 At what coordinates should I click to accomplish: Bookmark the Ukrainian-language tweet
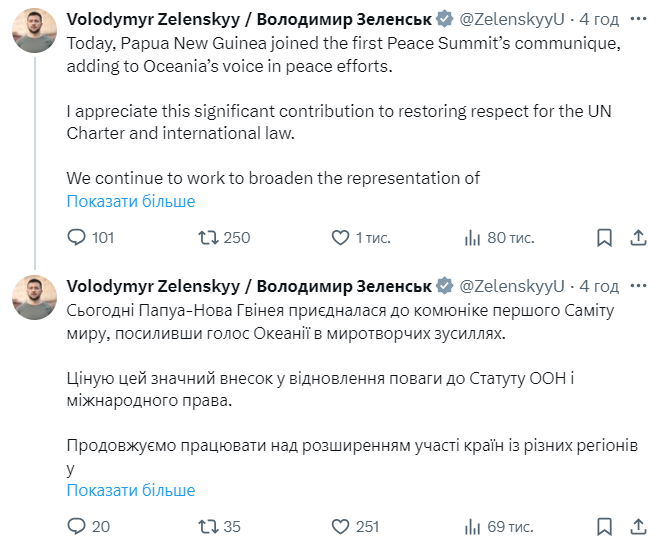604,526
